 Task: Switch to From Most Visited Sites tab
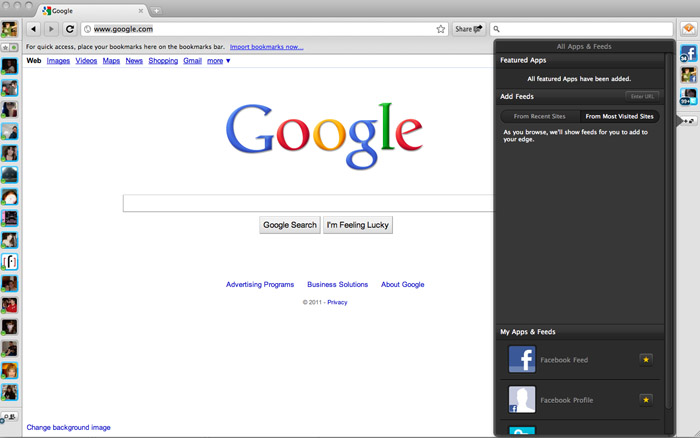(x=620, y=117)
